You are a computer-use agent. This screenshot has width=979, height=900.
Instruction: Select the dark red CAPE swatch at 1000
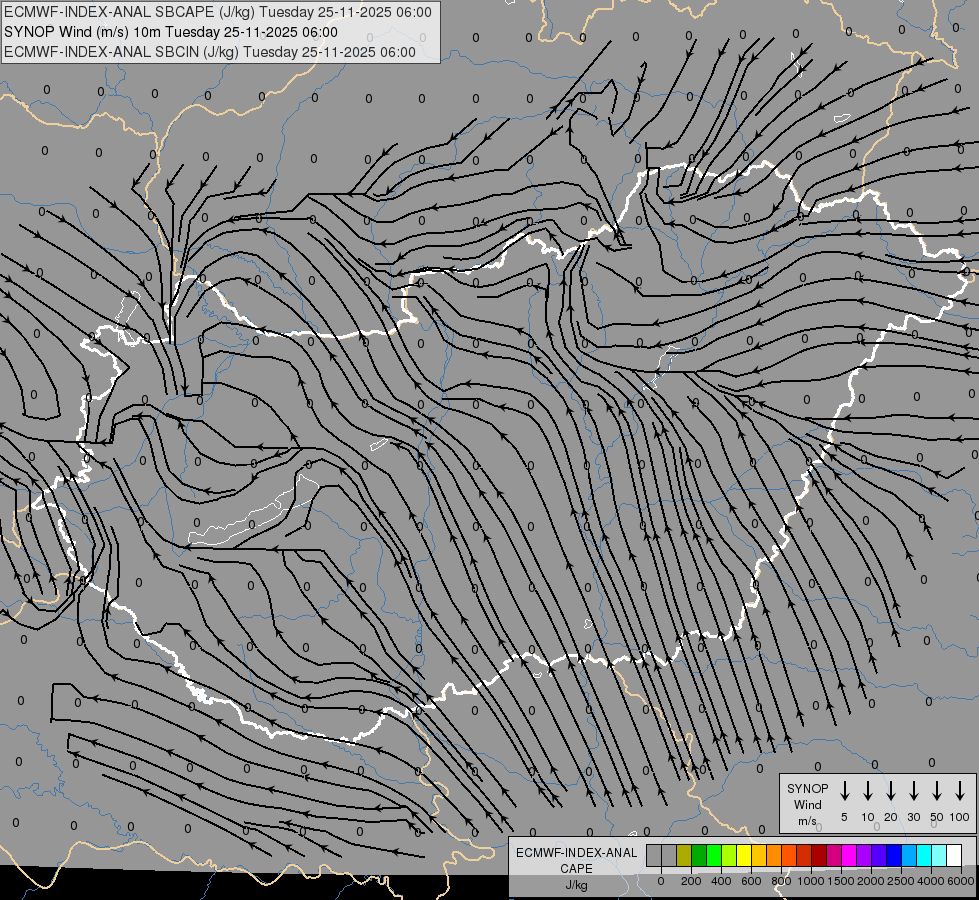pos(819,855)
